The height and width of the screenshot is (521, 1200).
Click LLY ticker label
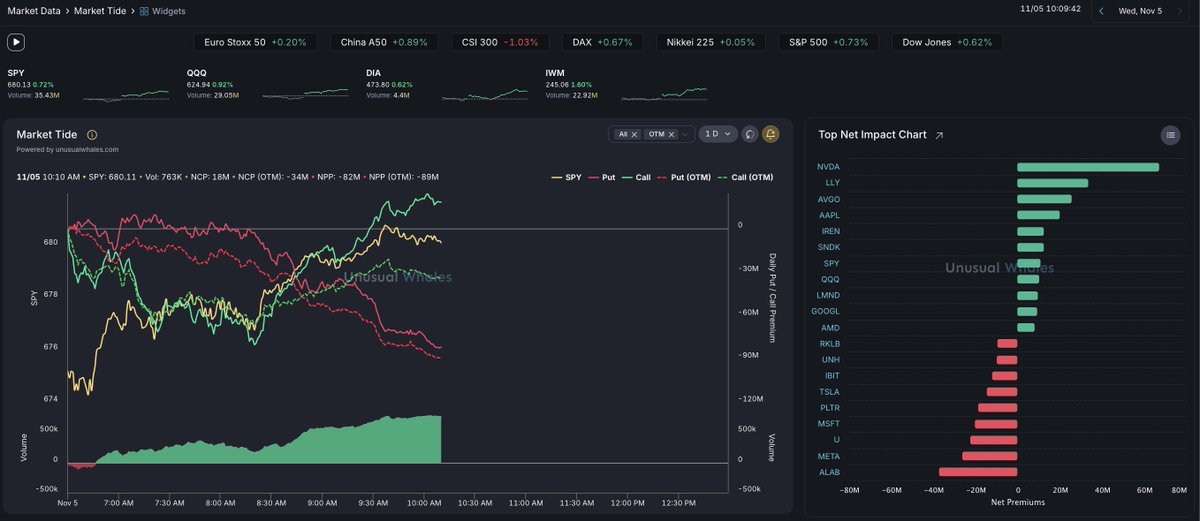(832, 183)
